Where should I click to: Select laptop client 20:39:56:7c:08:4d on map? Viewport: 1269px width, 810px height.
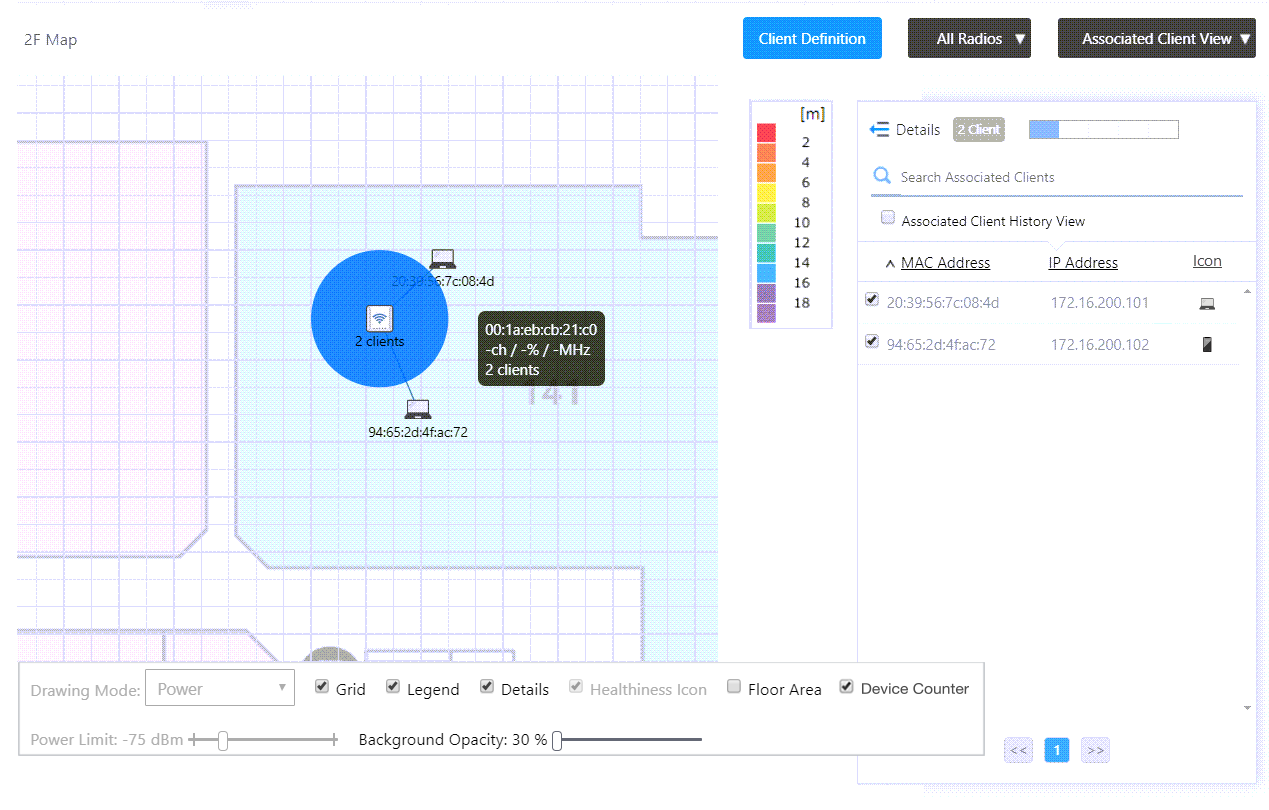pos(443,259)
